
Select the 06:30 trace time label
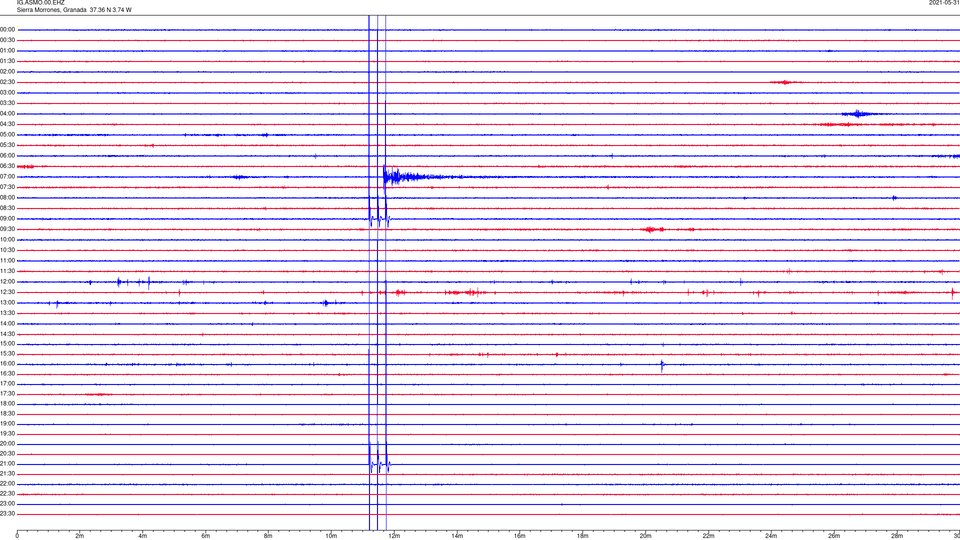tap(8, 166)
